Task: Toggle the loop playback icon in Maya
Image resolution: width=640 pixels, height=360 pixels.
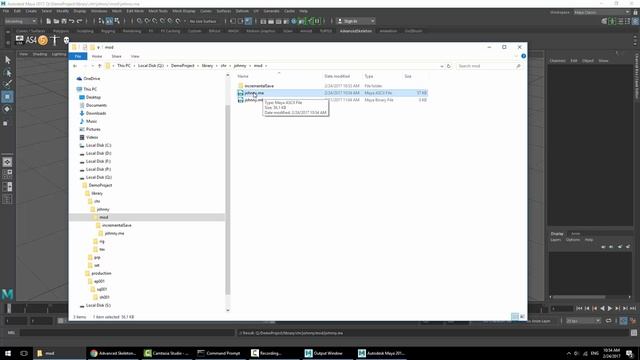Action: tap(609, 321)
